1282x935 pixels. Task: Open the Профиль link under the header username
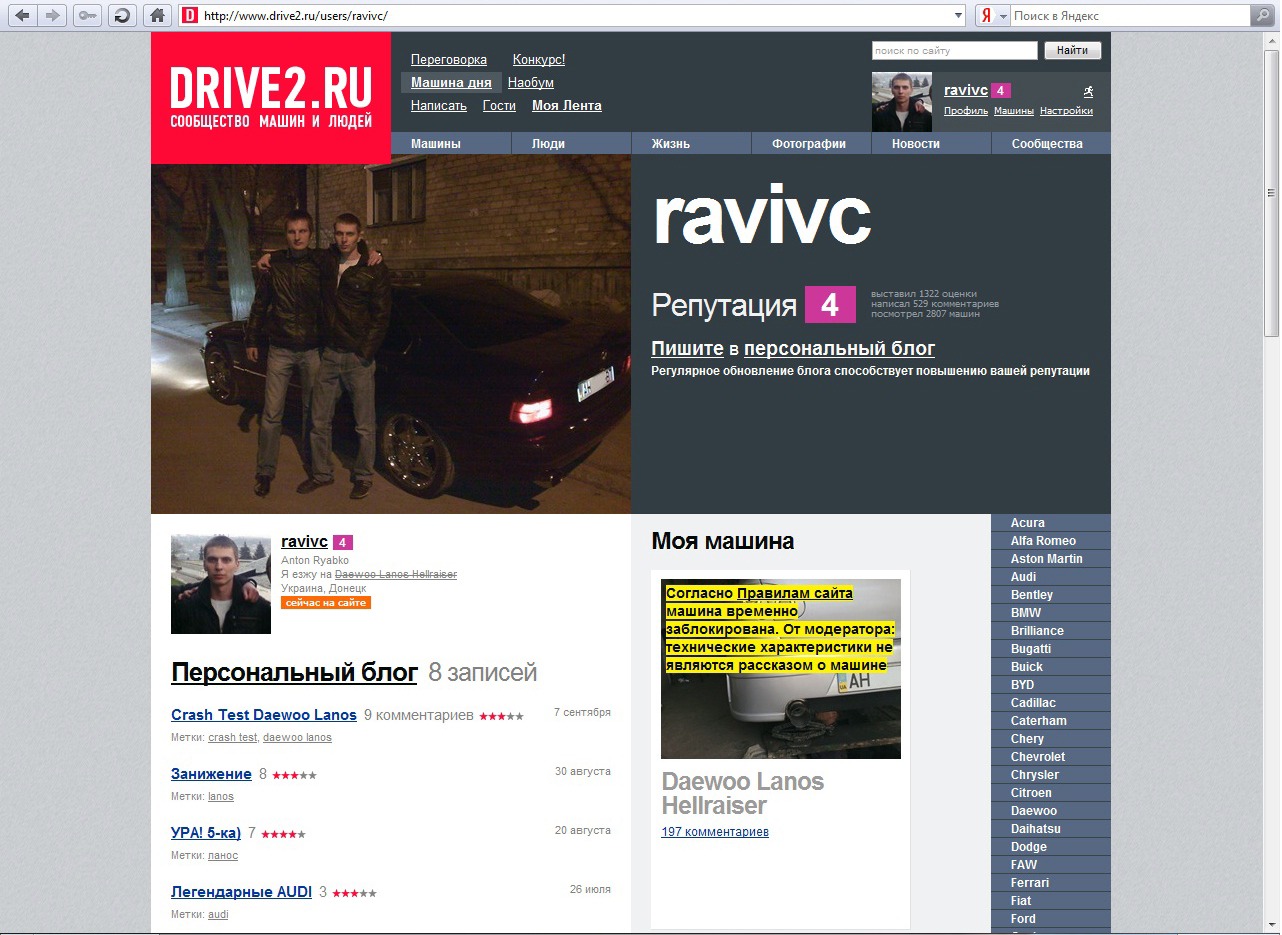tap(966, 111)
